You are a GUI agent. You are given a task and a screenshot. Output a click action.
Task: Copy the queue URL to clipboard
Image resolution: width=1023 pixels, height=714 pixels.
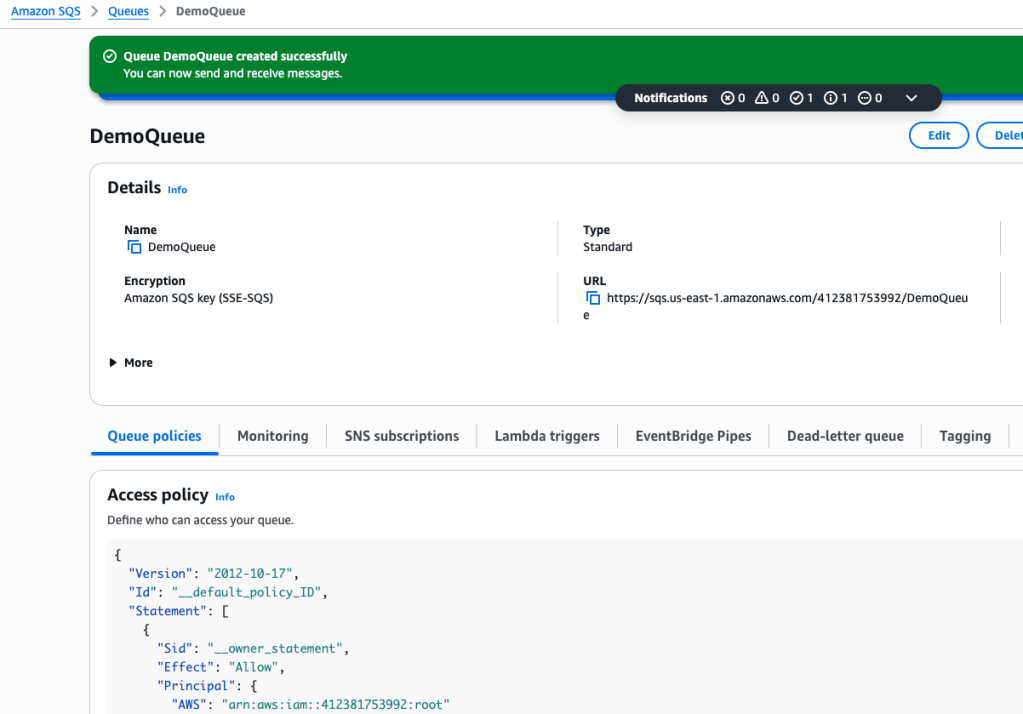click(593, 298)
